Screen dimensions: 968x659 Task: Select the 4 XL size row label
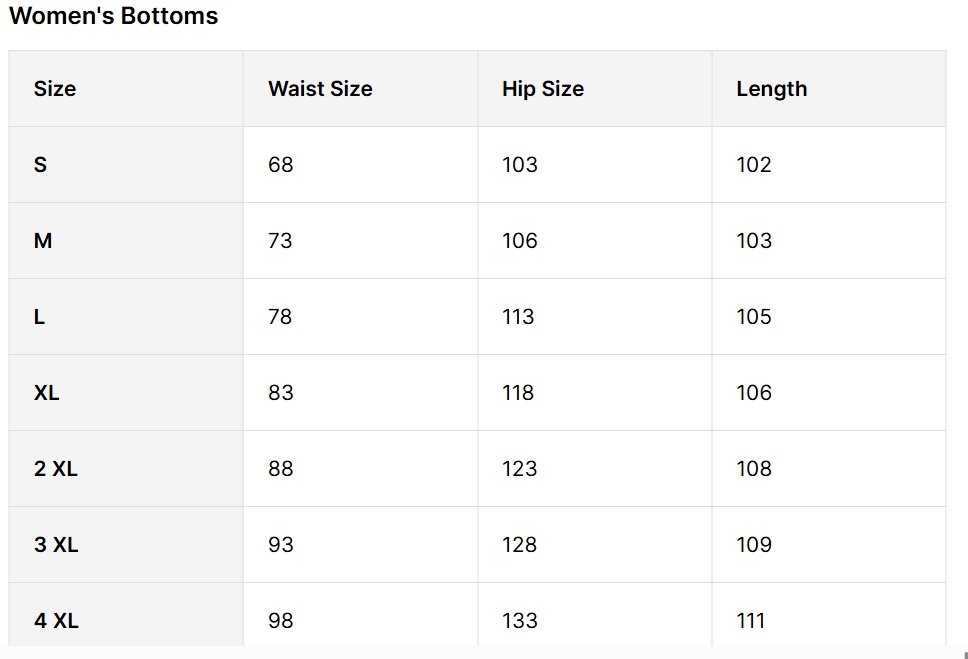tap(56, 621)
